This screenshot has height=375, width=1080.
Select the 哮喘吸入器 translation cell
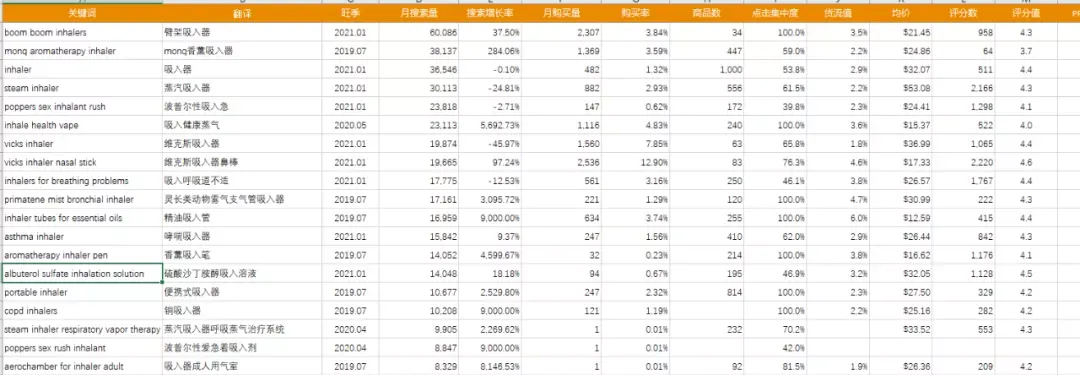(x=242, y=236)
